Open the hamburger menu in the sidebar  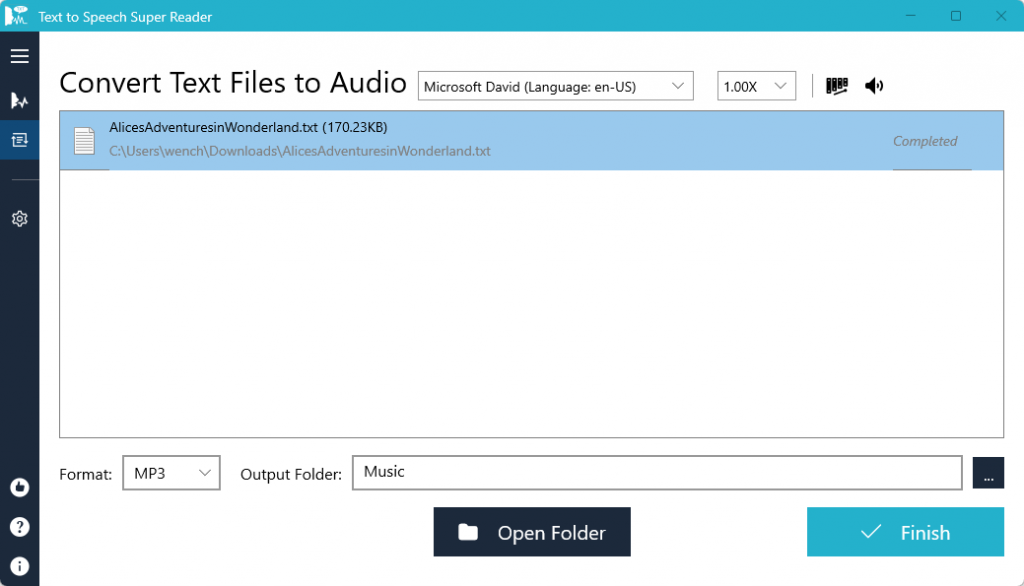point(20,56)
